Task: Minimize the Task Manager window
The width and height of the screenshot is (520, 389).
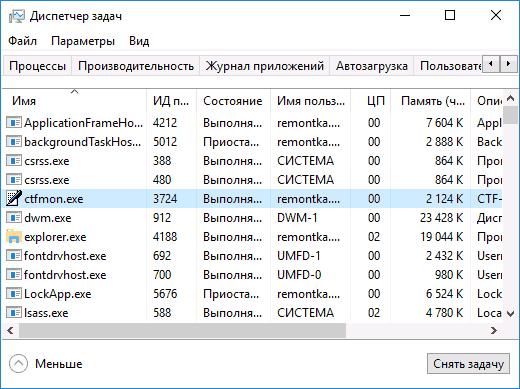Action: click(405, 15)
